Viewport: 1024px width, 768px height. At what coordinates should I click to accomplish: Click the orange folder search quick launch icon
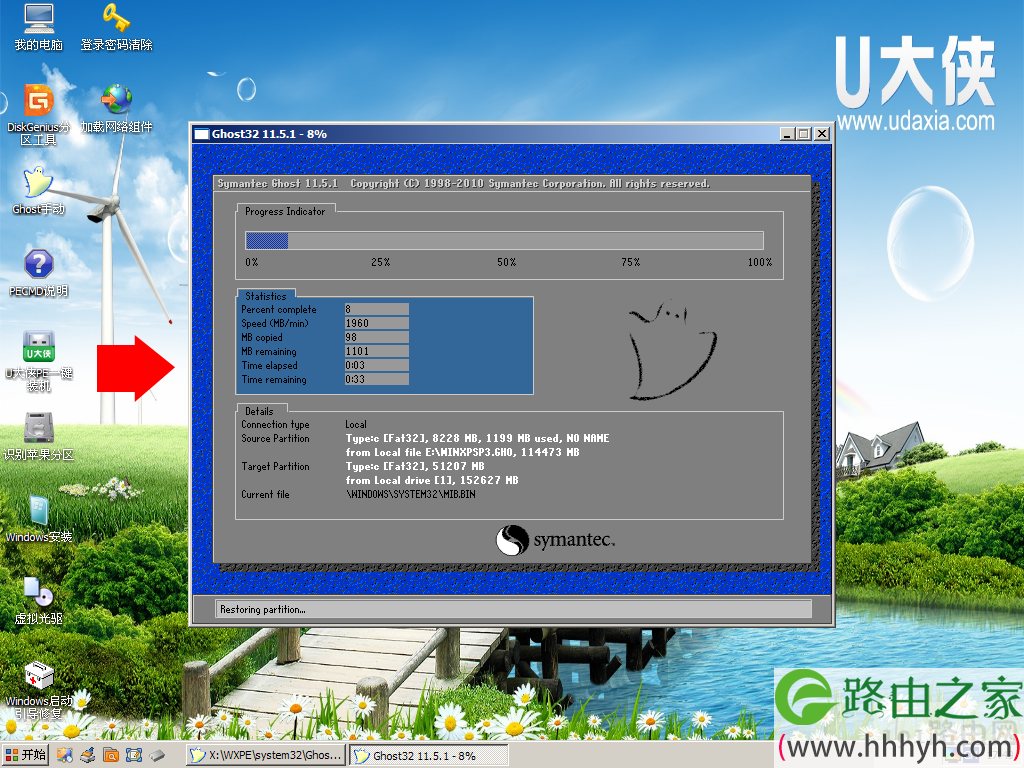[110, 756]
